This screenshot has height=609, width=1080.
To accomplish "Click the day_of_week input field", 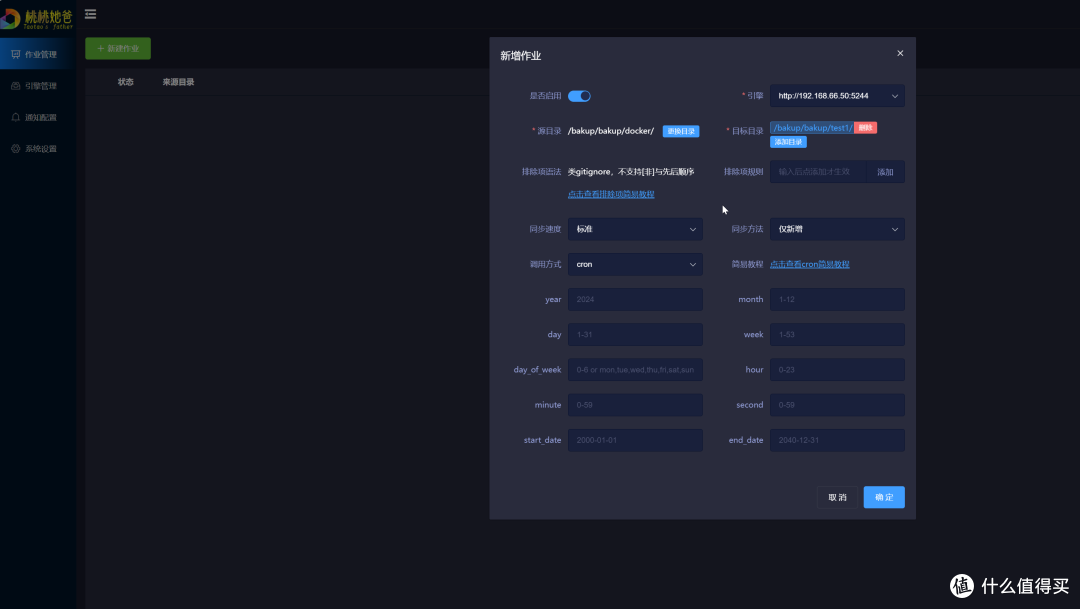I will click(x=635, y=369).
